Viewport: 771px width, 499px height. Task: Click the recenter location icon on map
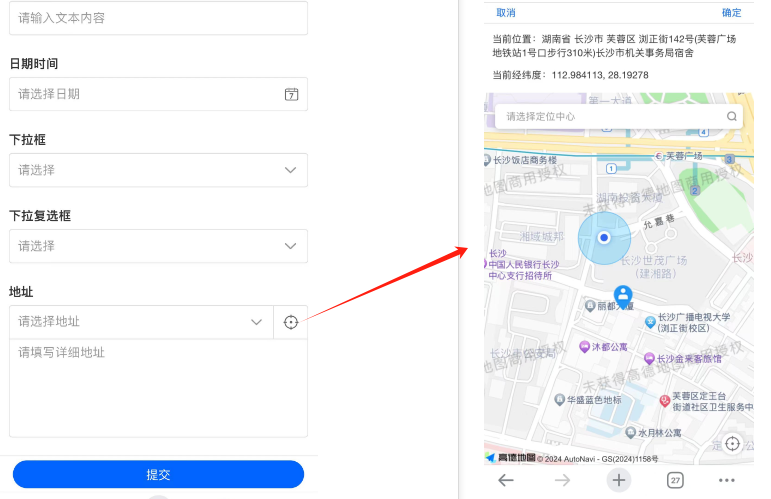click(x=732, y=443)
